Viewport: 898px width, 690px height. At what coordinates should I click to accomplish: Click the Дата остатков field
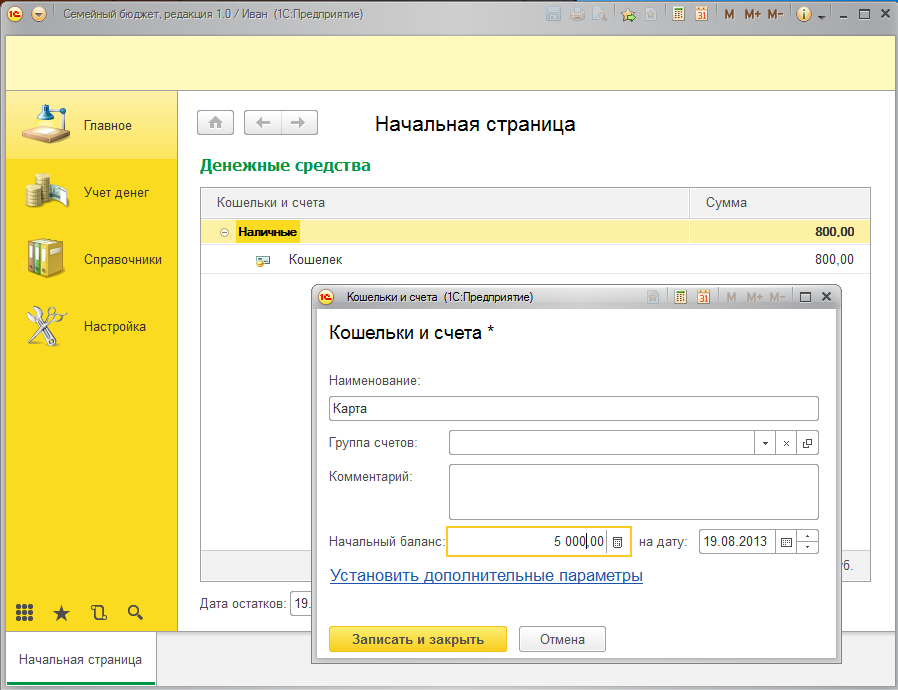tap(301, 604)
